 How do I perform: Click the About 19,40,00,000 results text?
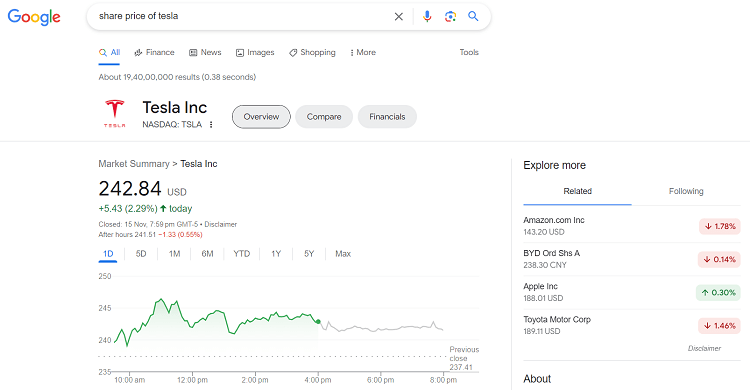point(177,77)
